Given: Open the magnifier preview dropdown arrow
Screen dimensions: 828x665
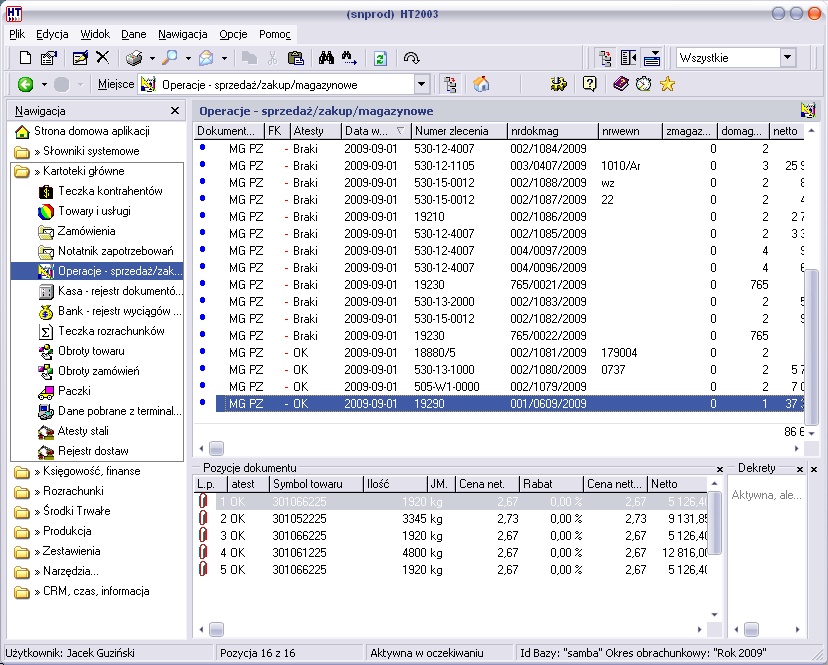Looking at the screenshot, I should [x=188, y=58].
